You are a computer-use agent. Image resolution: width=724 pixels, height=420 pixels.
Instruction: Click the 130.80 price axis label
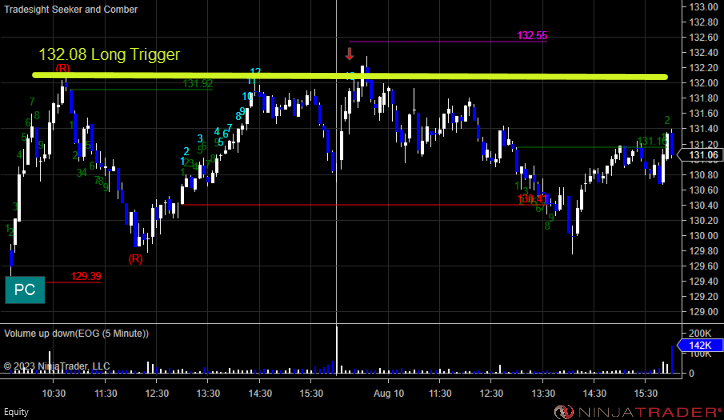[703, 174]
